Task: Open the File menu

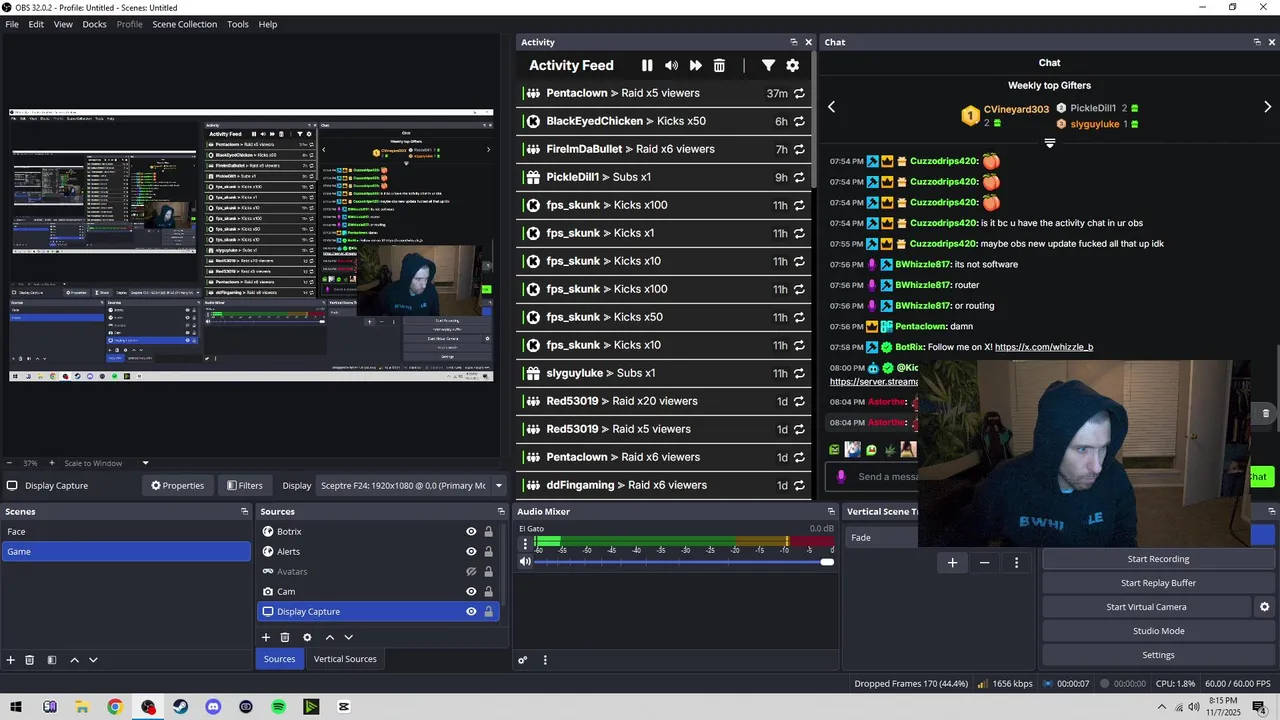Action: point(12,24)
